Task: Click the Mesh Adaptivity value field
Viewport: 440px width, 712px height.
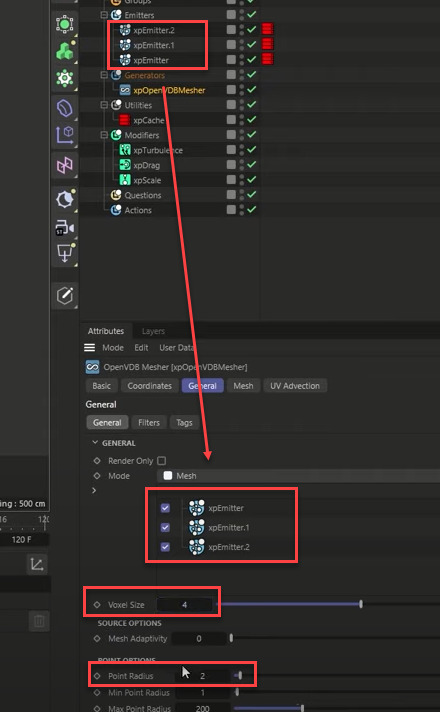Action: (199, 638)
